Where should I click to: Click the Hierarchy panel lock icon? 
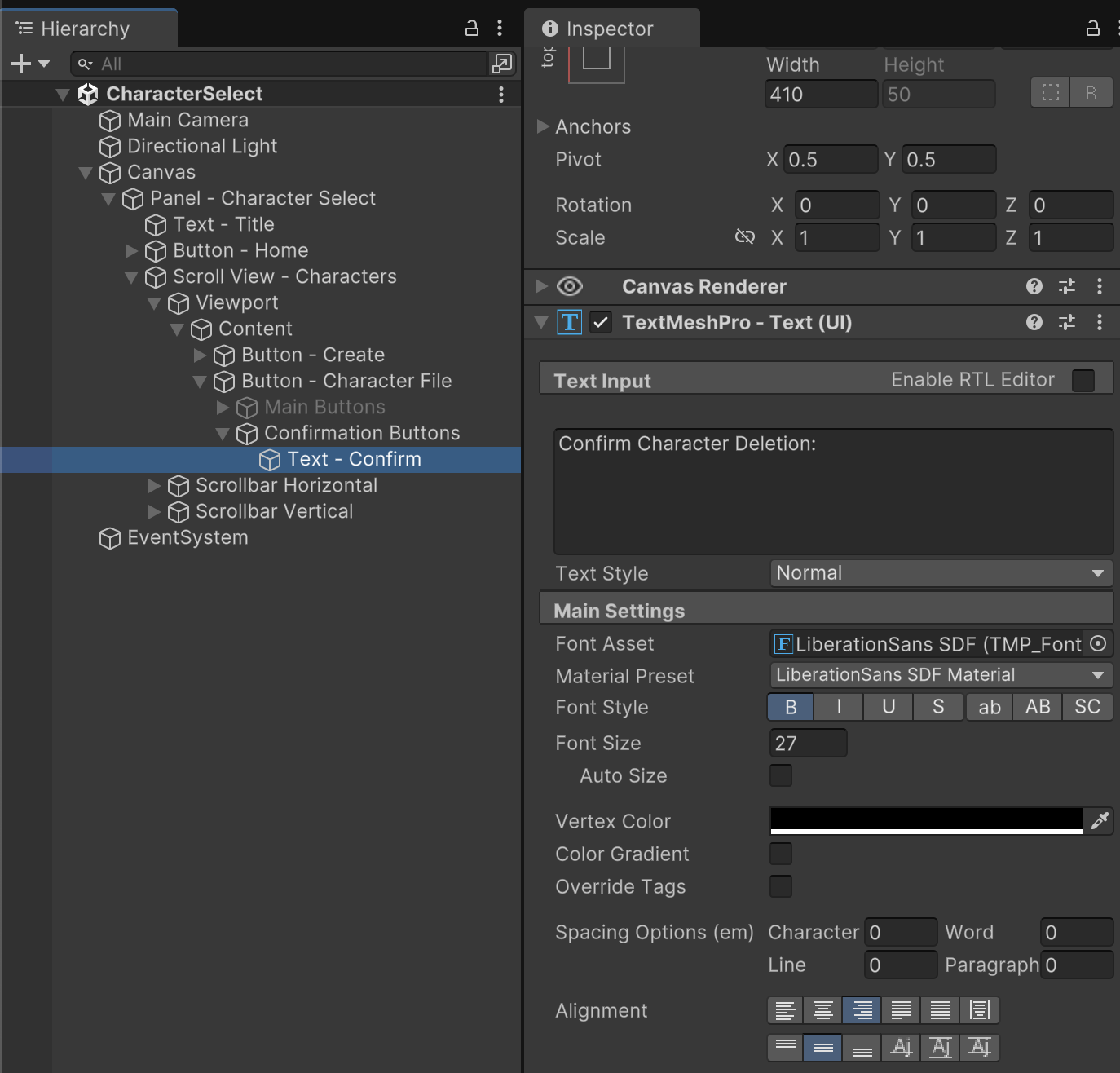[x=472, y=29]
